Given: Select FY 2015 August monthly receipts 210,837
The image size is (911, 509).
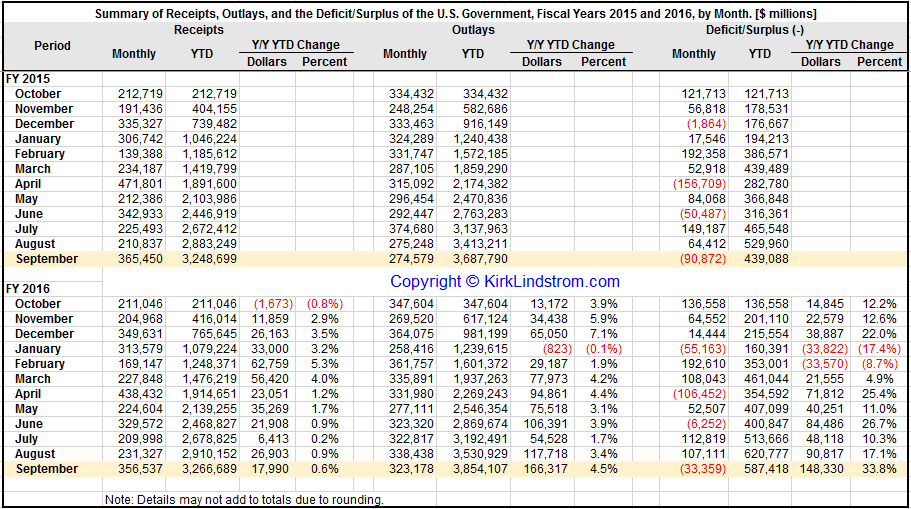Looking at the screenshot, I should (140, 244).
